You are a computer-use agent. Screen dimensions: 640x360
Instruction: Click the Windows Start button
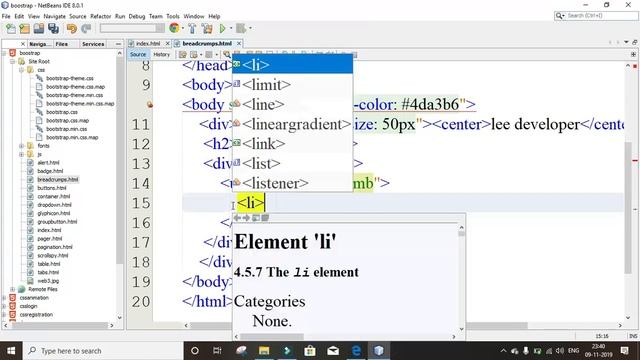pos(11,351)
